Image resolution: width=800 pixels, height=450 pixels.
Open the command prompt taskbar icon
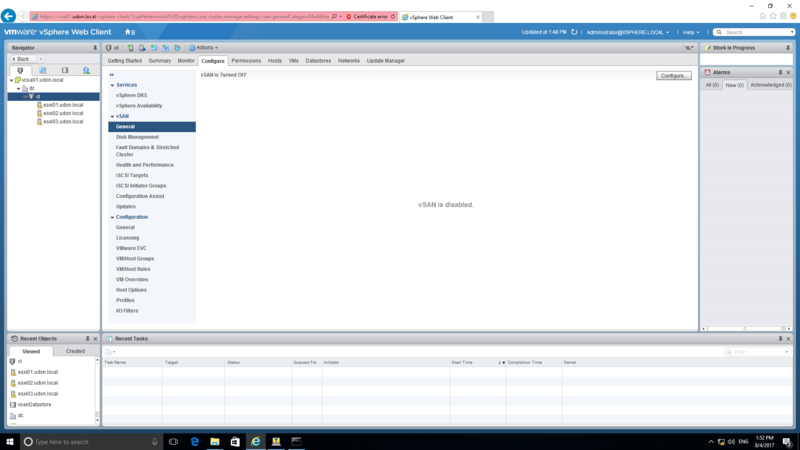[x=296, y=442]
